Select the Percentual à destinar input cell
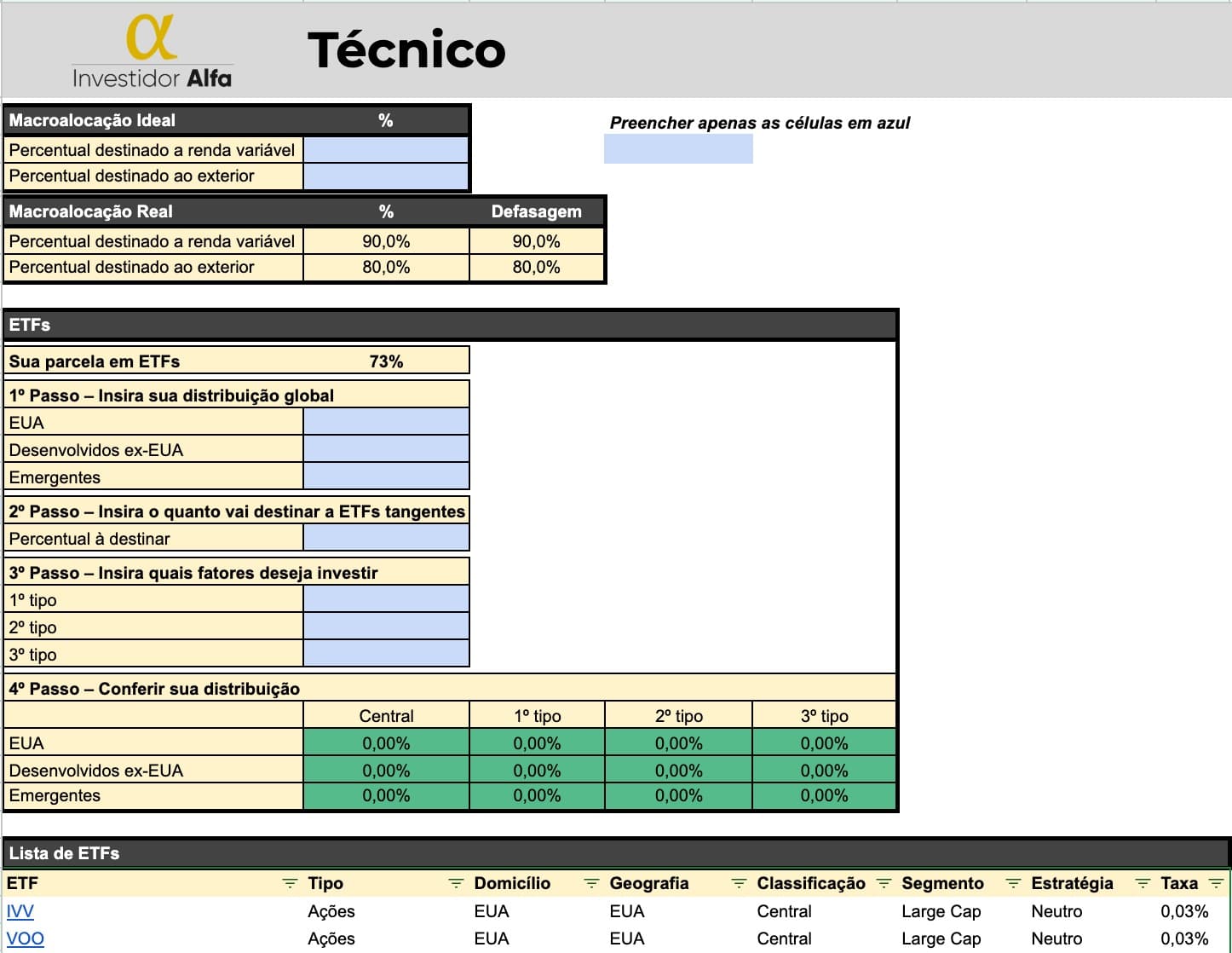This screenshot has height=953, width=1232. pos(386,539)
